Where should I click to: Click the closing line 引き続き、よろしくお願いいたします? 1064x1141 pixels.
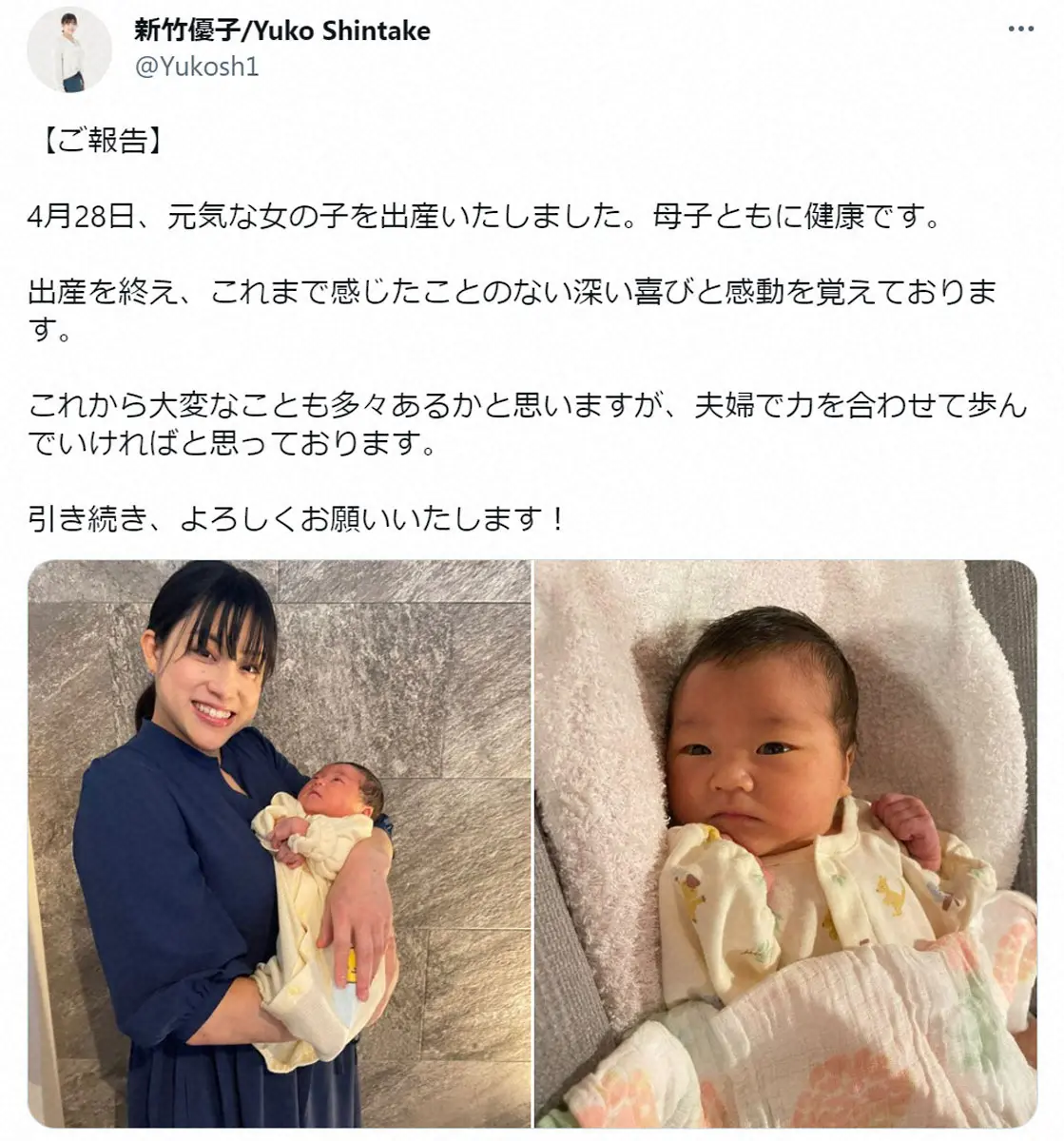tap(299, 519)
